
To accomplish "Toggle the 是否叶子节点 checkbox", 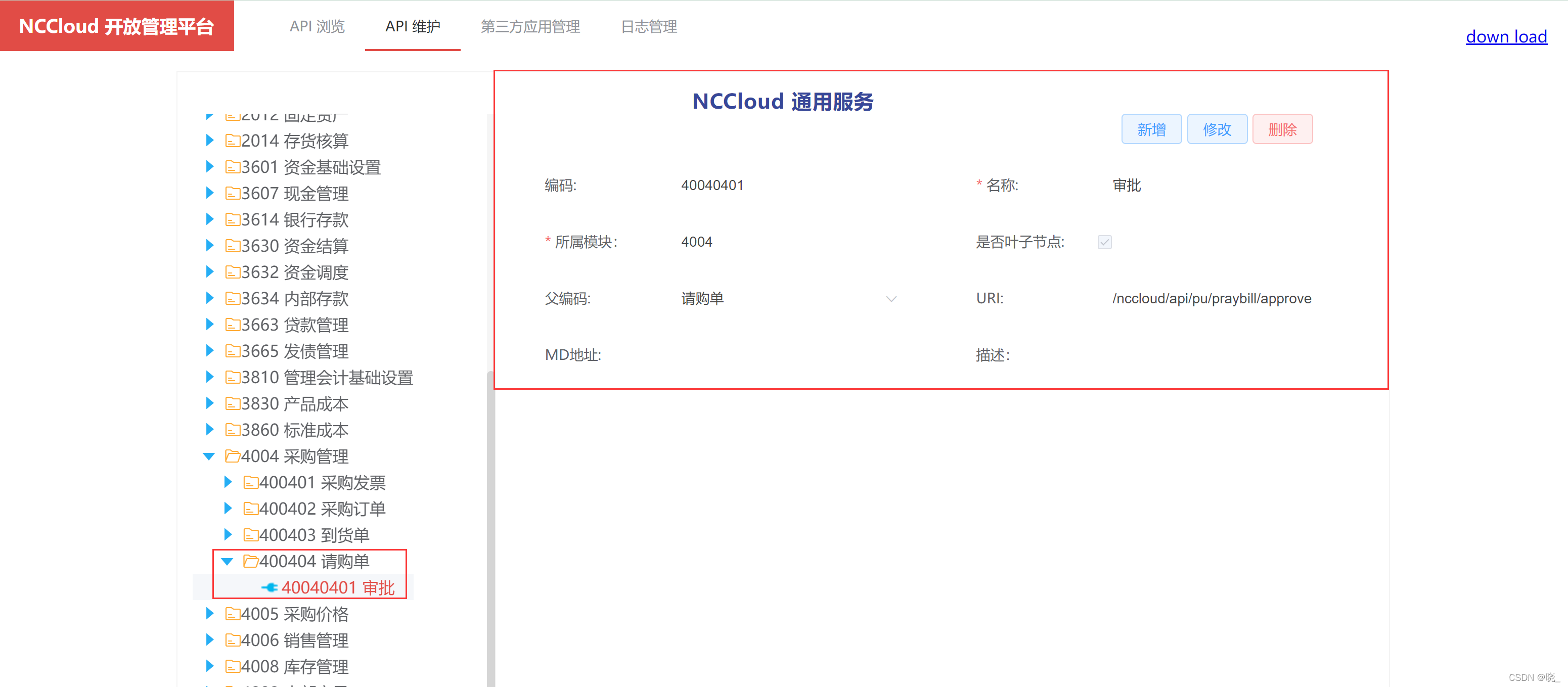I will point(1104,242).
